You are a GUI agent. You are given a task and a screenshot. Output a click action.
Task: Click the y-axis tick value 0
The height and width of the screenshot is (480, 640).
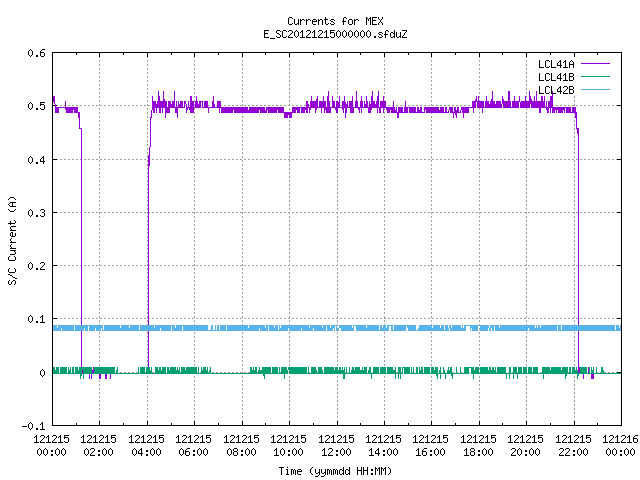42,373
